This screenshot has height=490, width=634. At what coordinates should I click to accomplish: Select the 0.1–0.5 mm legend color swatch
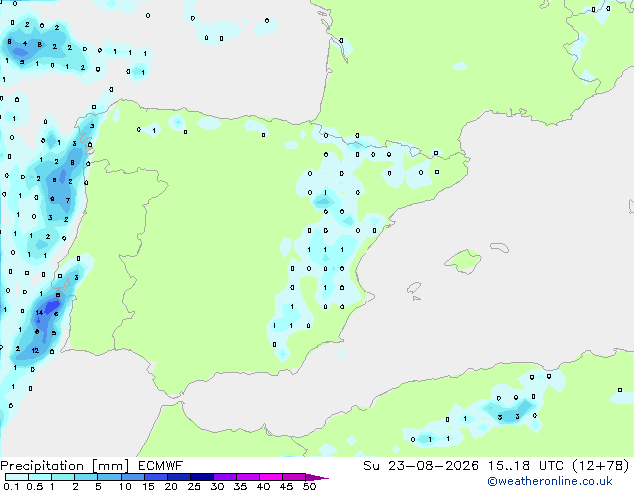pos(17,477)
